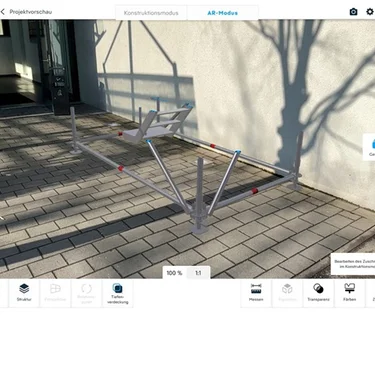This screenshot has width=375, height=375.
Task: Open the Transparenz tool
Action: (318, 293)
